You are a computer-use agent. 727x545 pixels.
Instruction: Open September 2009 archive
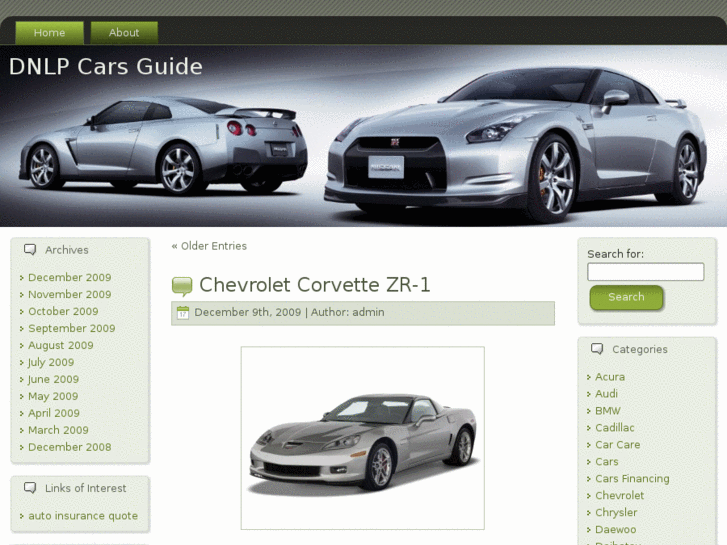(72, 328)
